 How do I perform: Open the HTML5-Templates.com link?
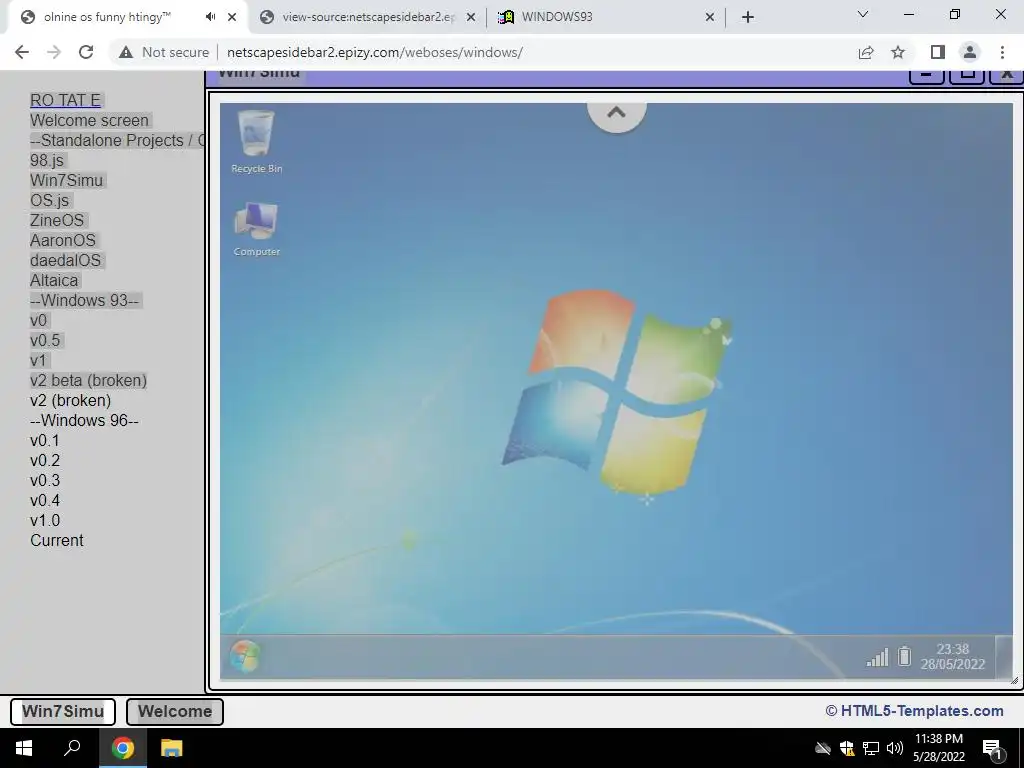coord(921,711)
